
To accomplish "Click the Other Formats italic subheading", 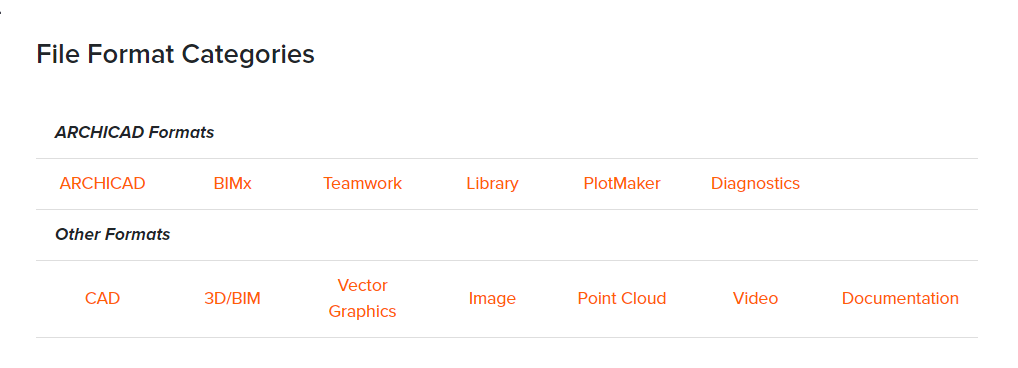I will 112,234.
